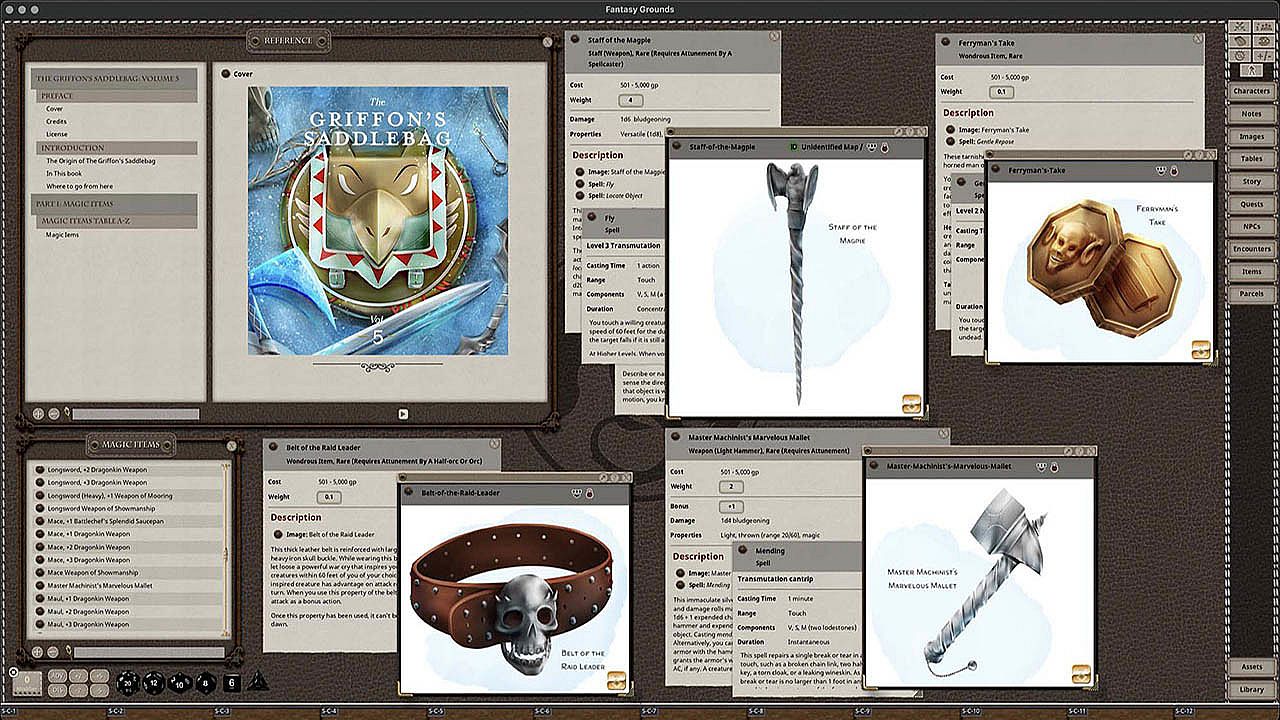
Task: Toggle the lock on Ferryman's-Take image window
Action: point(1174,171)
